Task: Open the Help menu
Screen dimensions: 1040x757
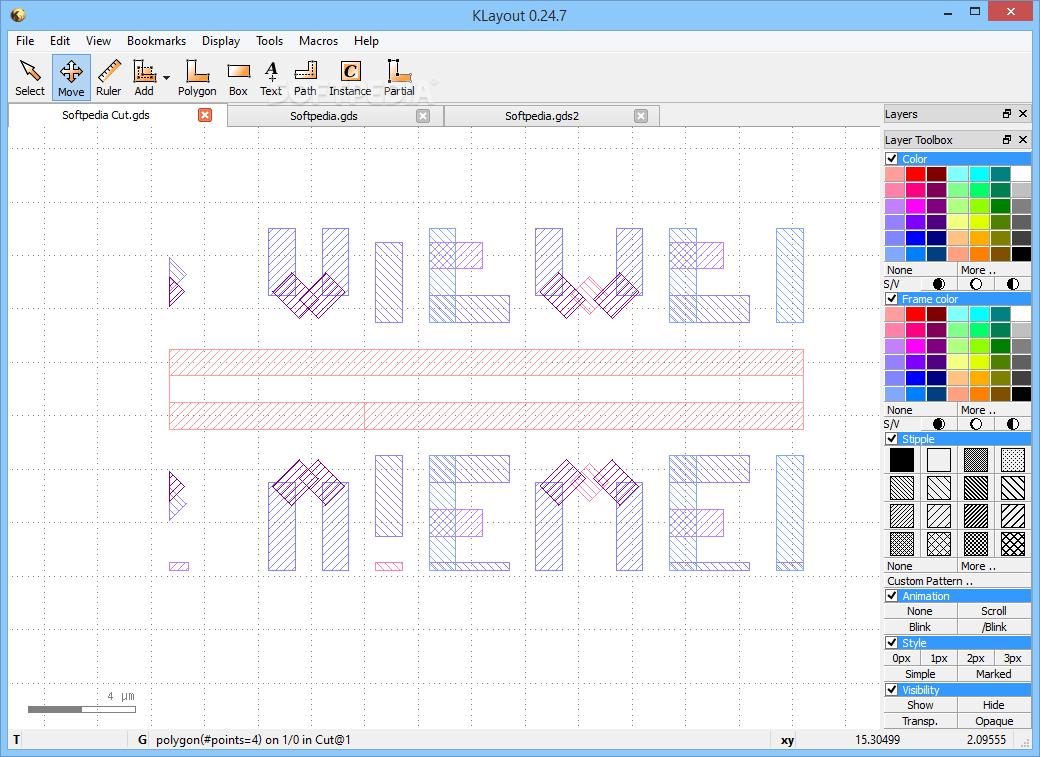Action: pos(366,40)
